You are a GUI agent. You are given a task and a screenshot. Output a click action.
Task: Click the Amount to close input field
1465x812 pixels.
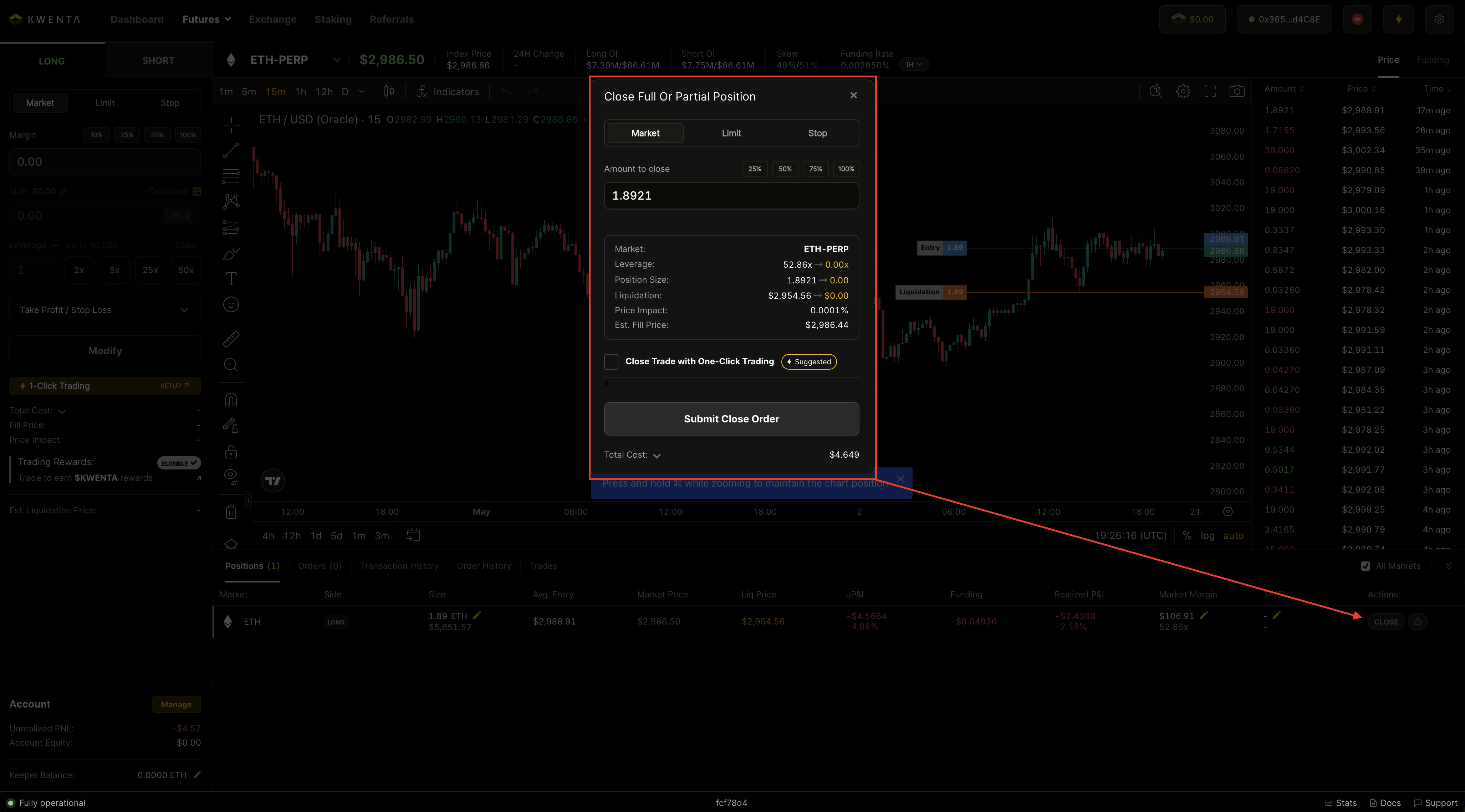[731, 196]
